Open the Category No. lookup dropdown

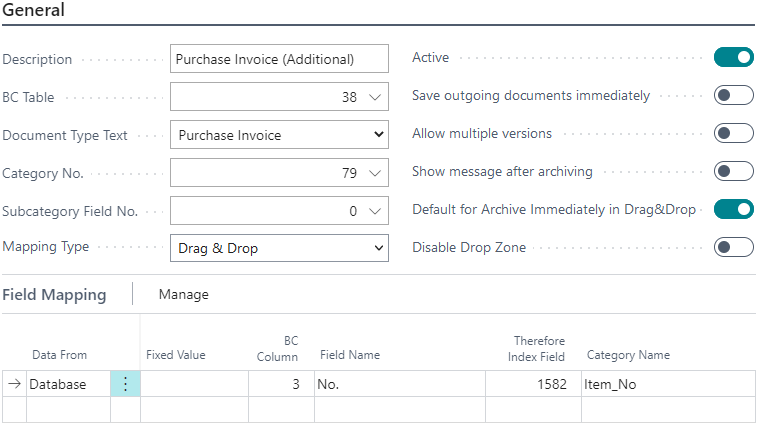375,173
